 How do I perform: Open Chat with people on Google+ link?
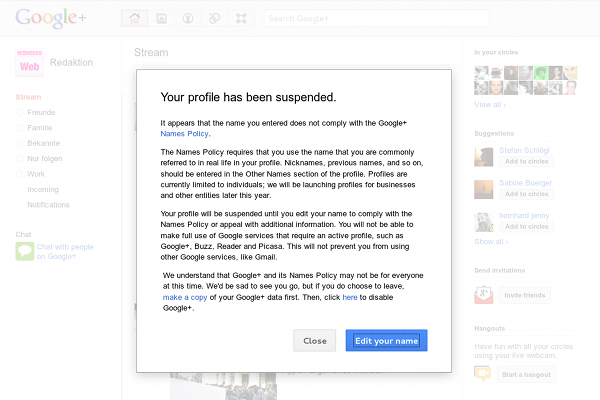(65, 251)
